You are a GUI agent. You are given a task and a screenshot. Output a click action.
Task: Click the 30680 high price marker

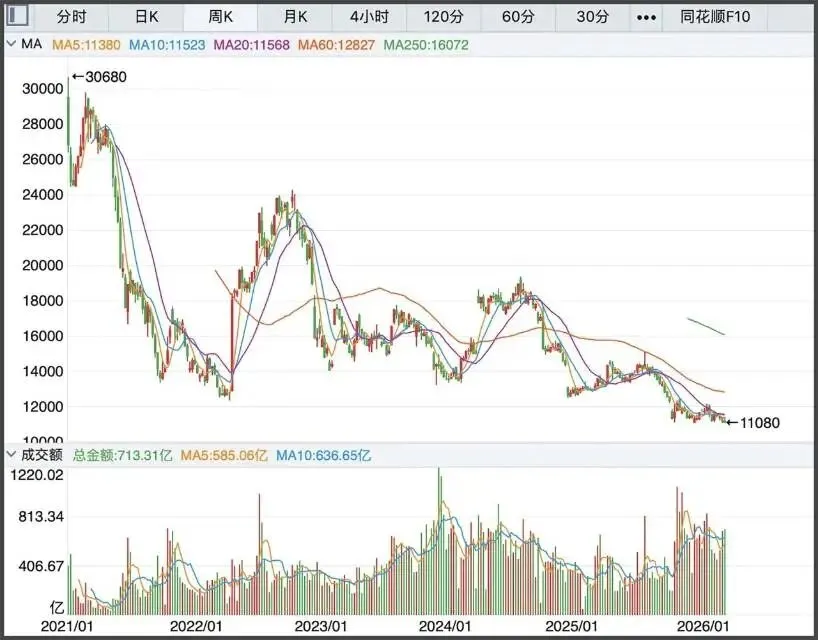(x=99, y=77)
